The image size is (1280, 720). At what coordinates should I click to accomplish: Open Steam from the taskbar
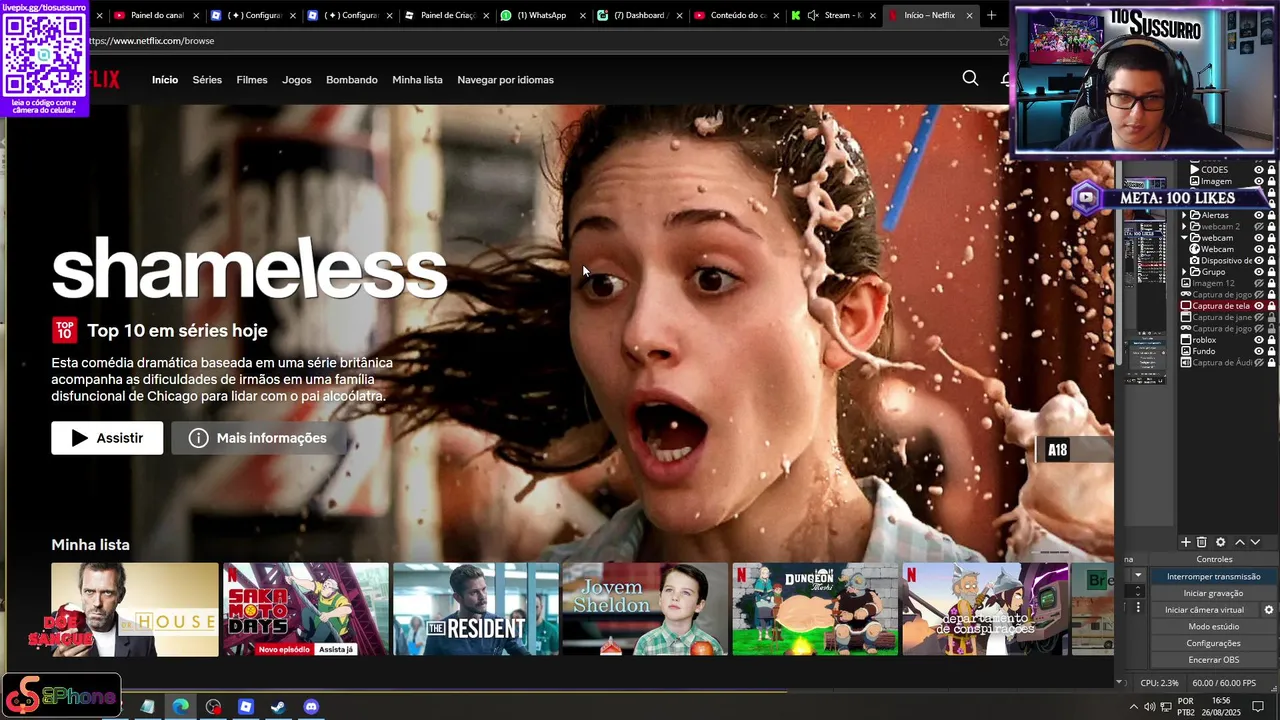(278, 707)
